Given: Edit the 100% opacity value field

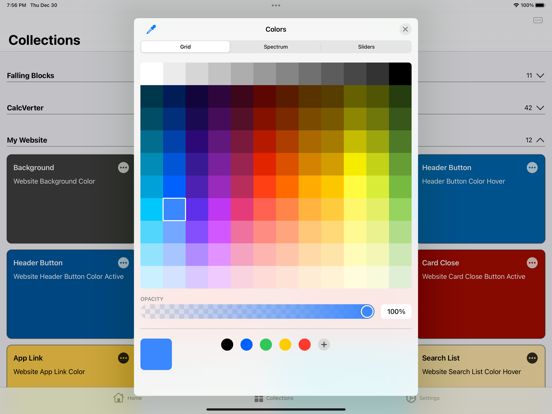Looking at the screenshot, I should [x=396, y=312].
